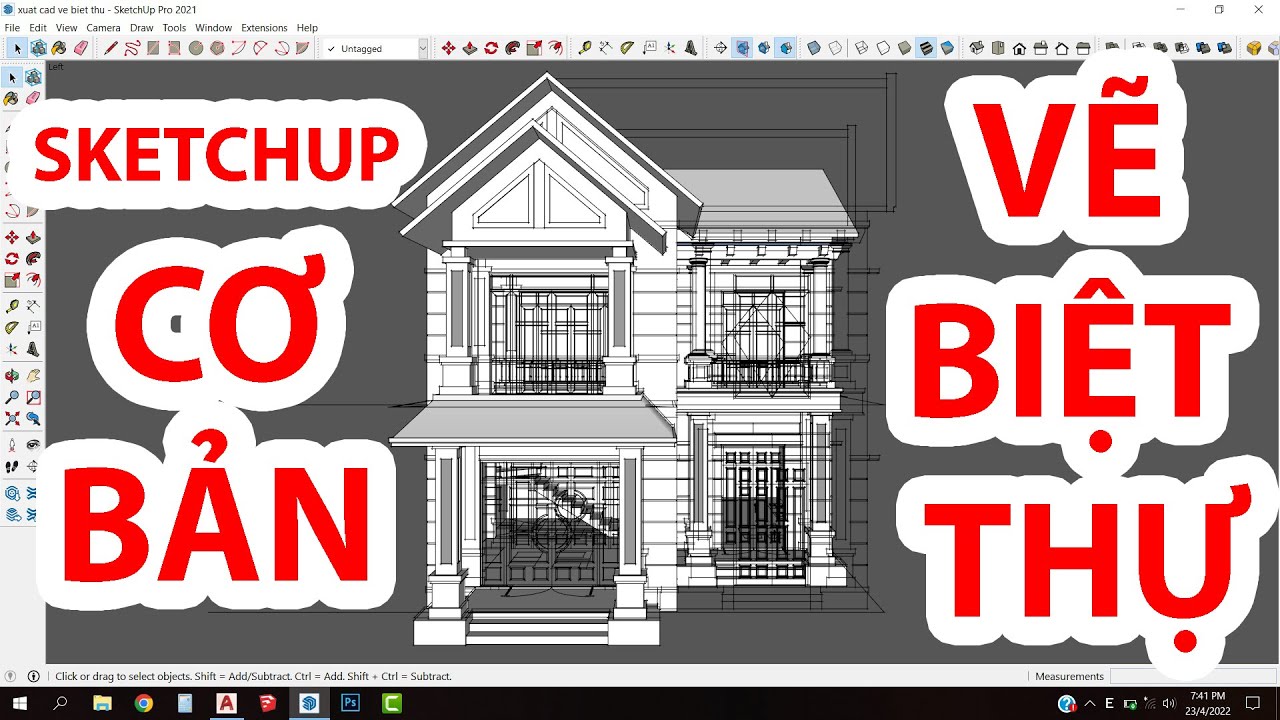Activate the Look Around eye tool
This screenshot has width=1280, height=720.
click(x=33, y=445)
